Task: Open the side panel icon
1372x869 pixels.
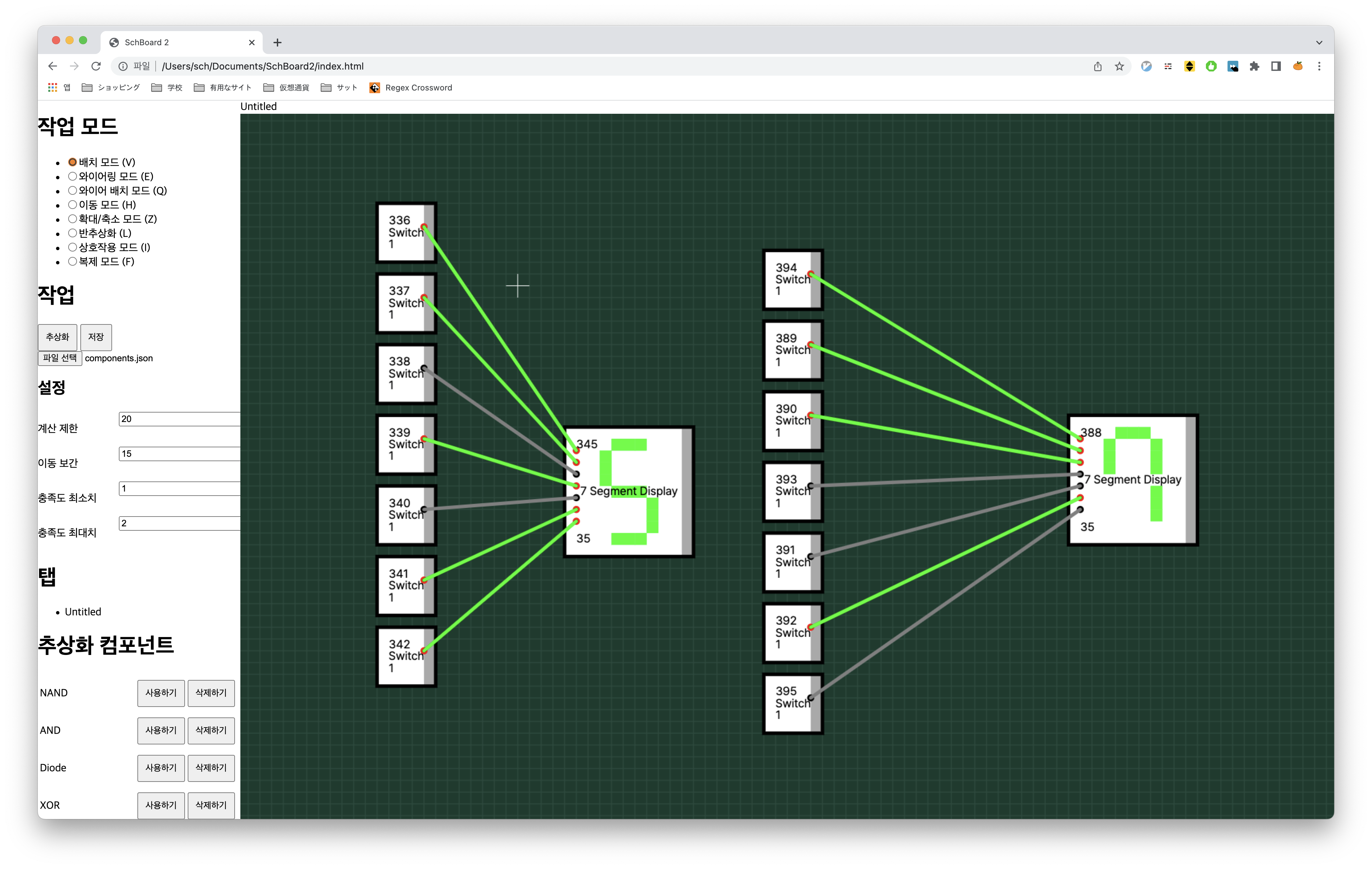Action: [1276, 66]
